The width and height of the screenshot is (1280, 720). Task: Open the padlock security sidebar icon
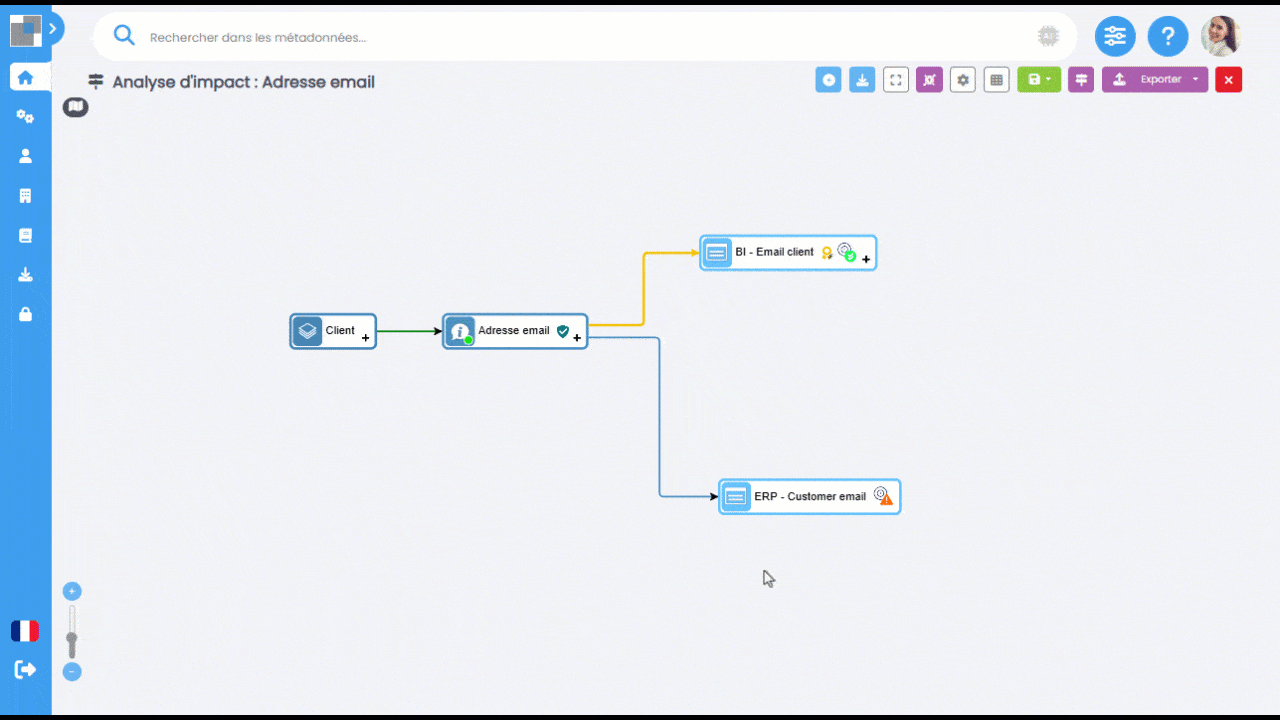coord(25,314)
